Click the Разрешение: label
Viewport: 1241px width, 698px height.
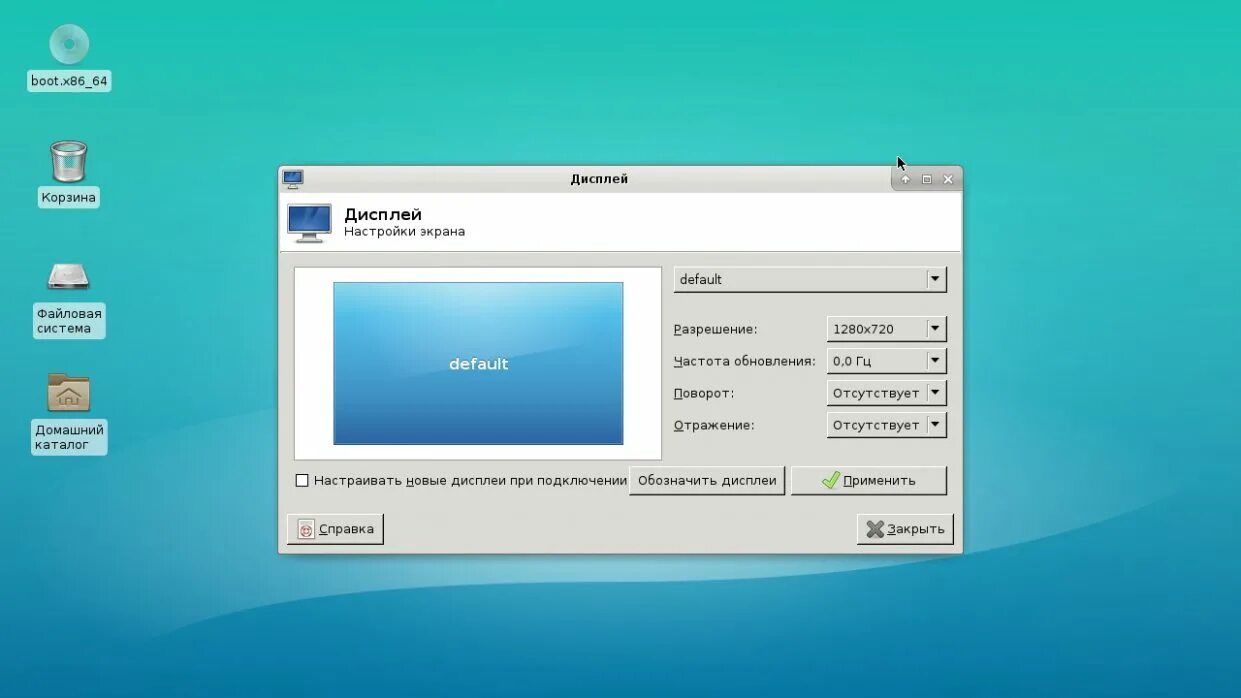point(715,329)
